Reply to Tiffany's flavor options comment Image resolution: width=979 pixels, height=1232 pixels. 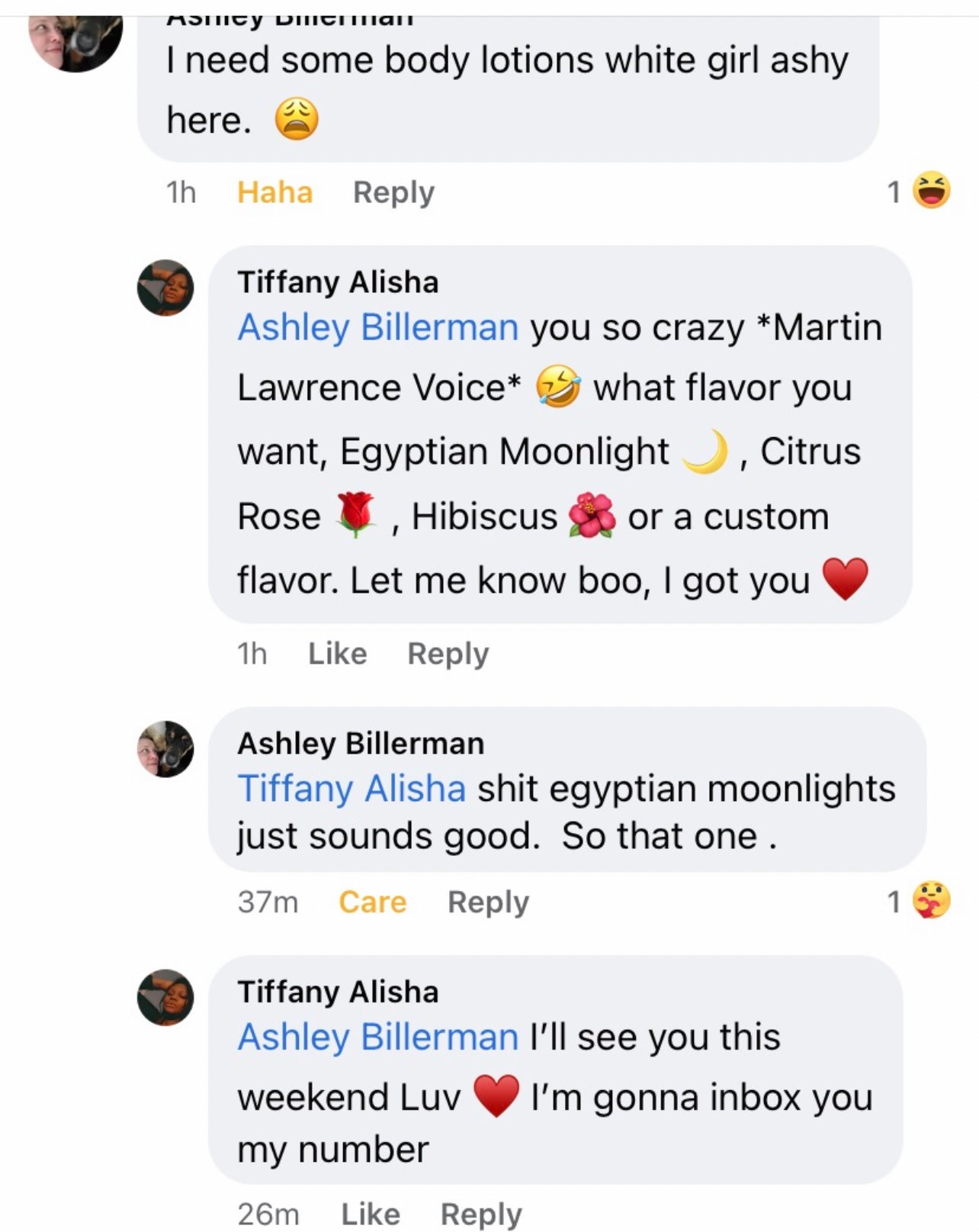coord(448,654)
